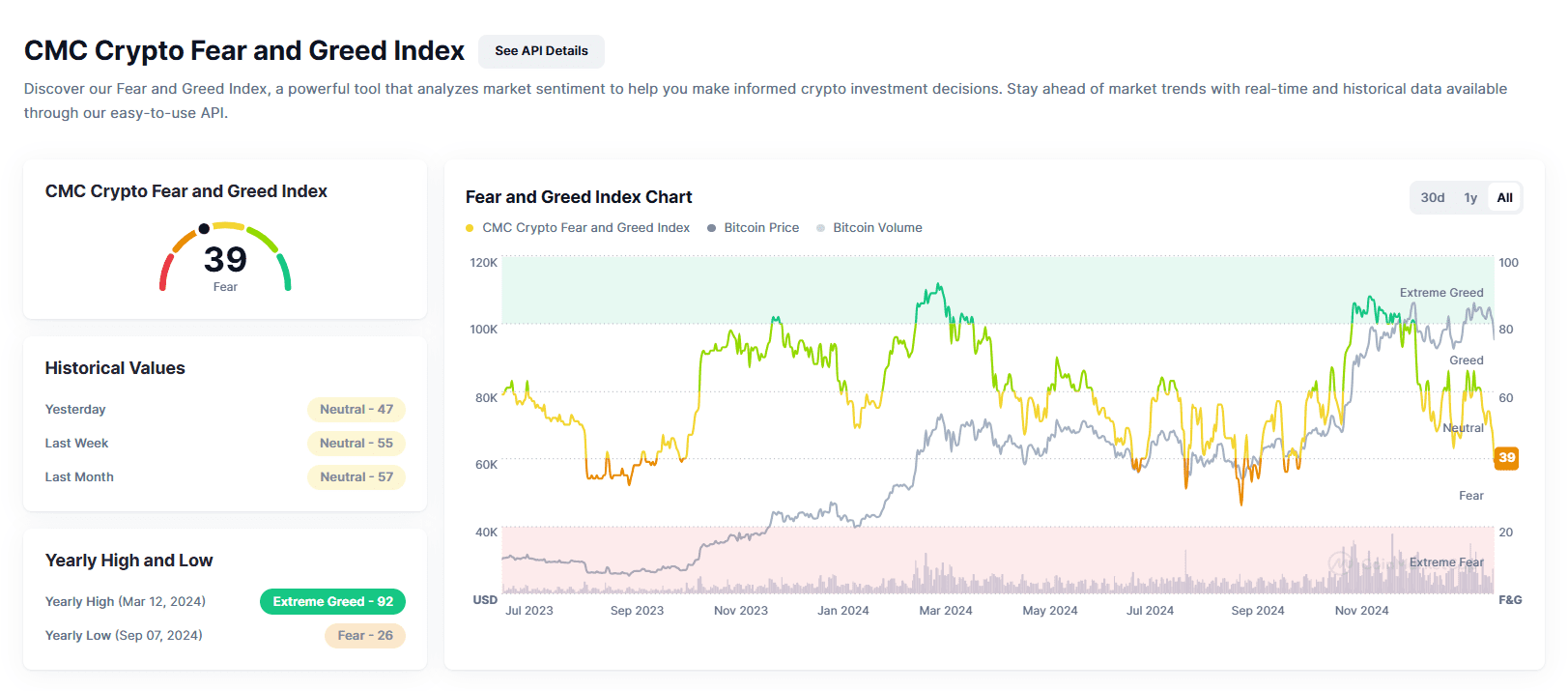
Task: Click the Yesterday row label
Action: tap(75, 410)
